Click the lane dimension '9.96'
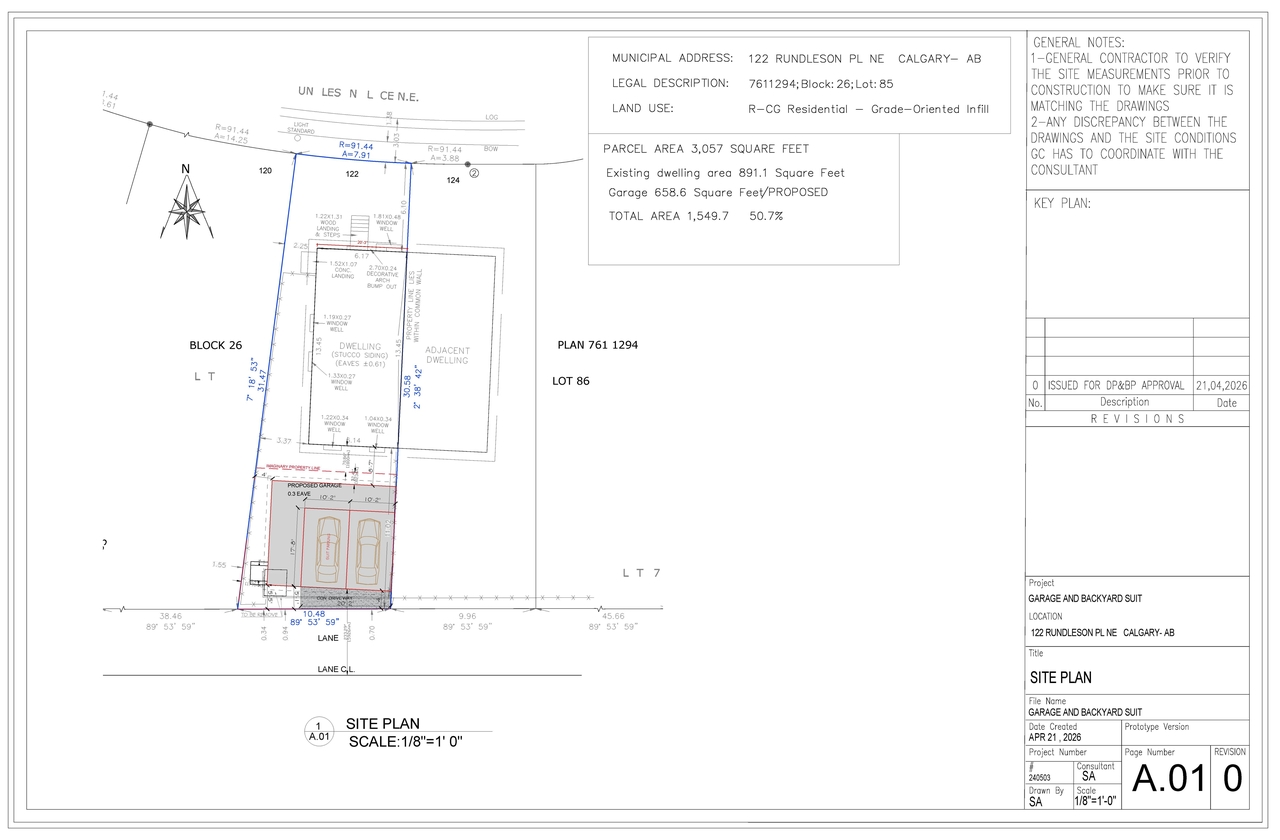 tap(466, 616)
